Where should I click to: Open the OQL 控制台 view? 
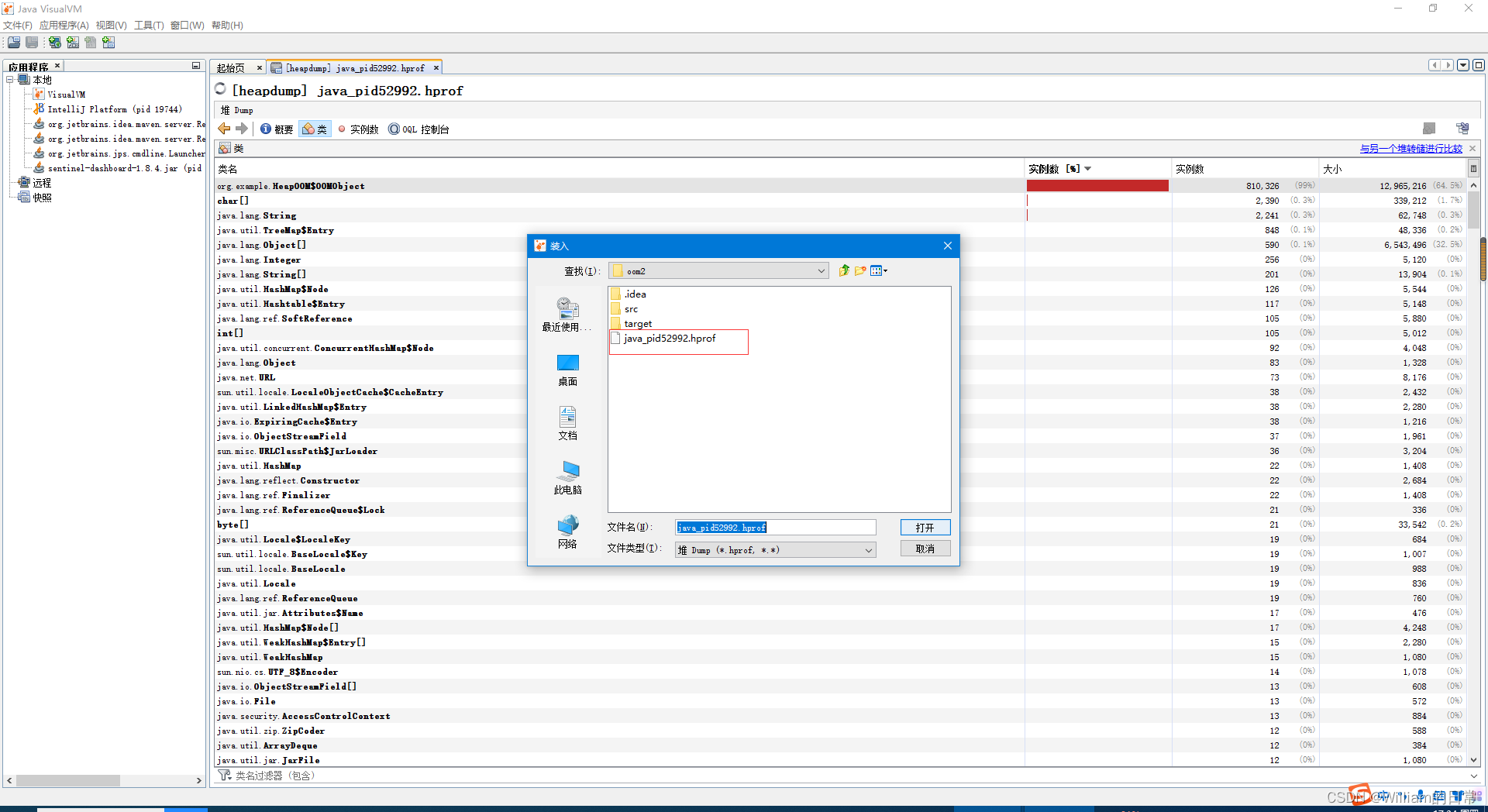(418, 129)
